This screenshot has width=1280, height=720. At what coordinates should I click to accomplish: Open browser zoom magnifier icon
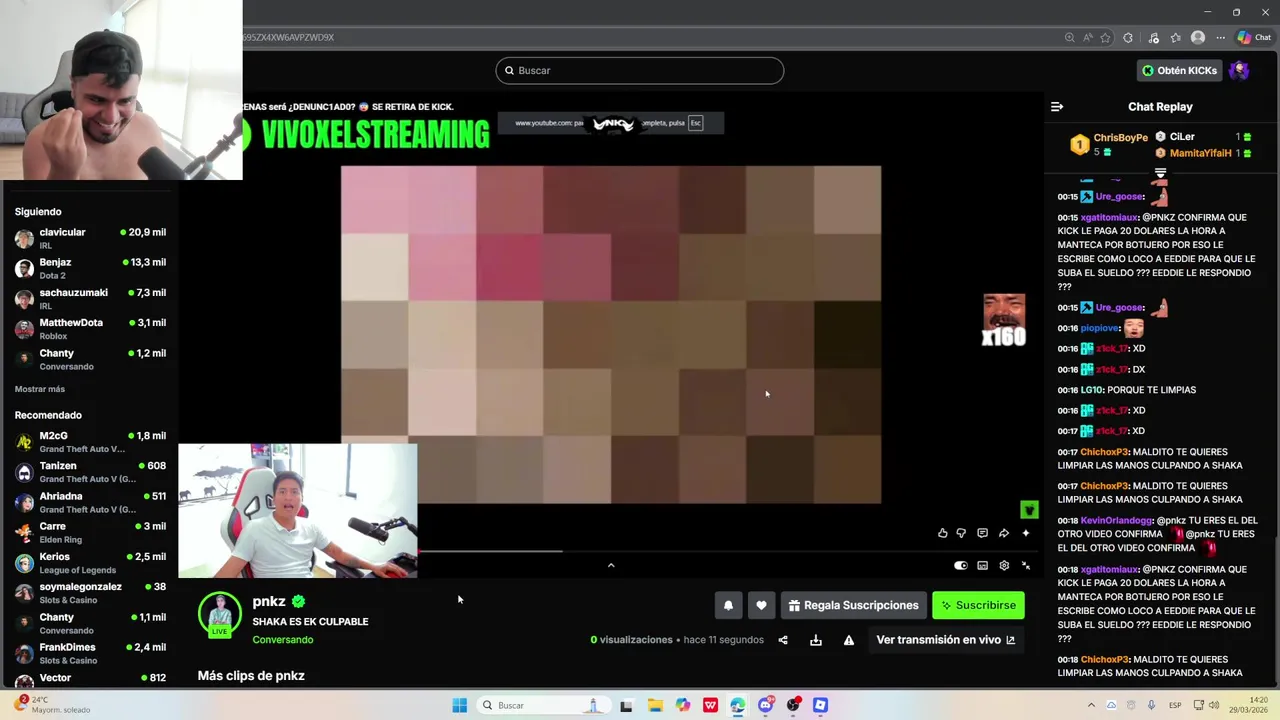coord(1070,38)
